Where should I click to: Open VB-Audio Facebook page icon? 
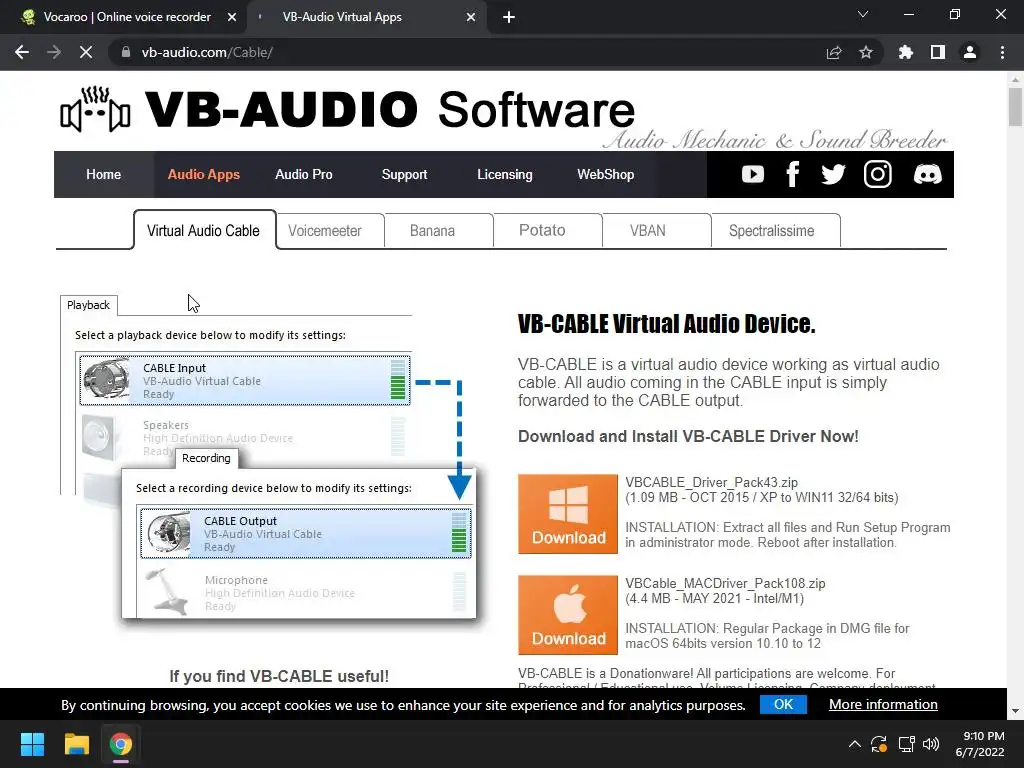[x=793, y=174]
